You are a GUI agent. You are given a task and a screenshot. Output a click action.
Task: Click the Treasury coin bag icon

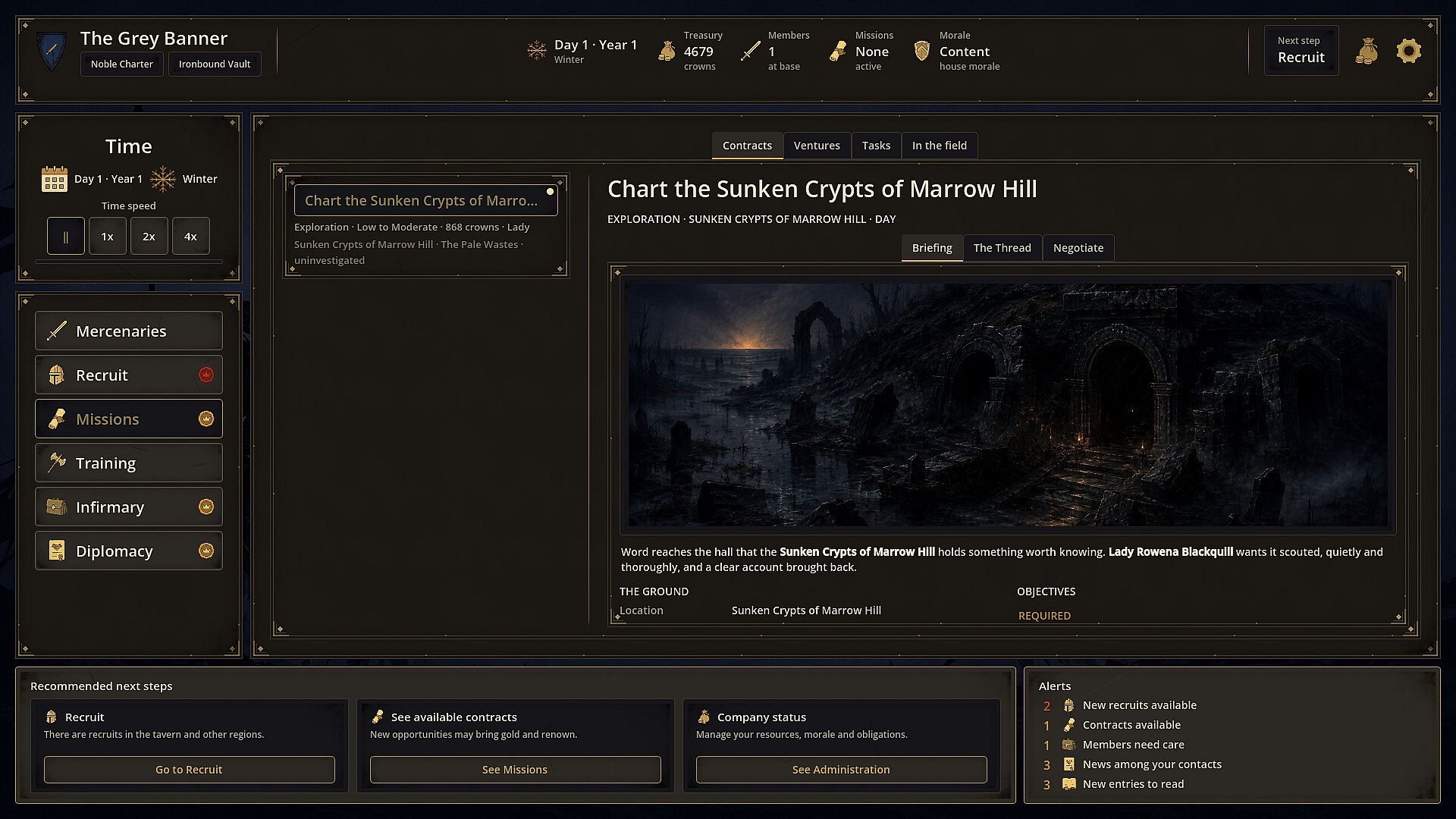pos(667,51)
